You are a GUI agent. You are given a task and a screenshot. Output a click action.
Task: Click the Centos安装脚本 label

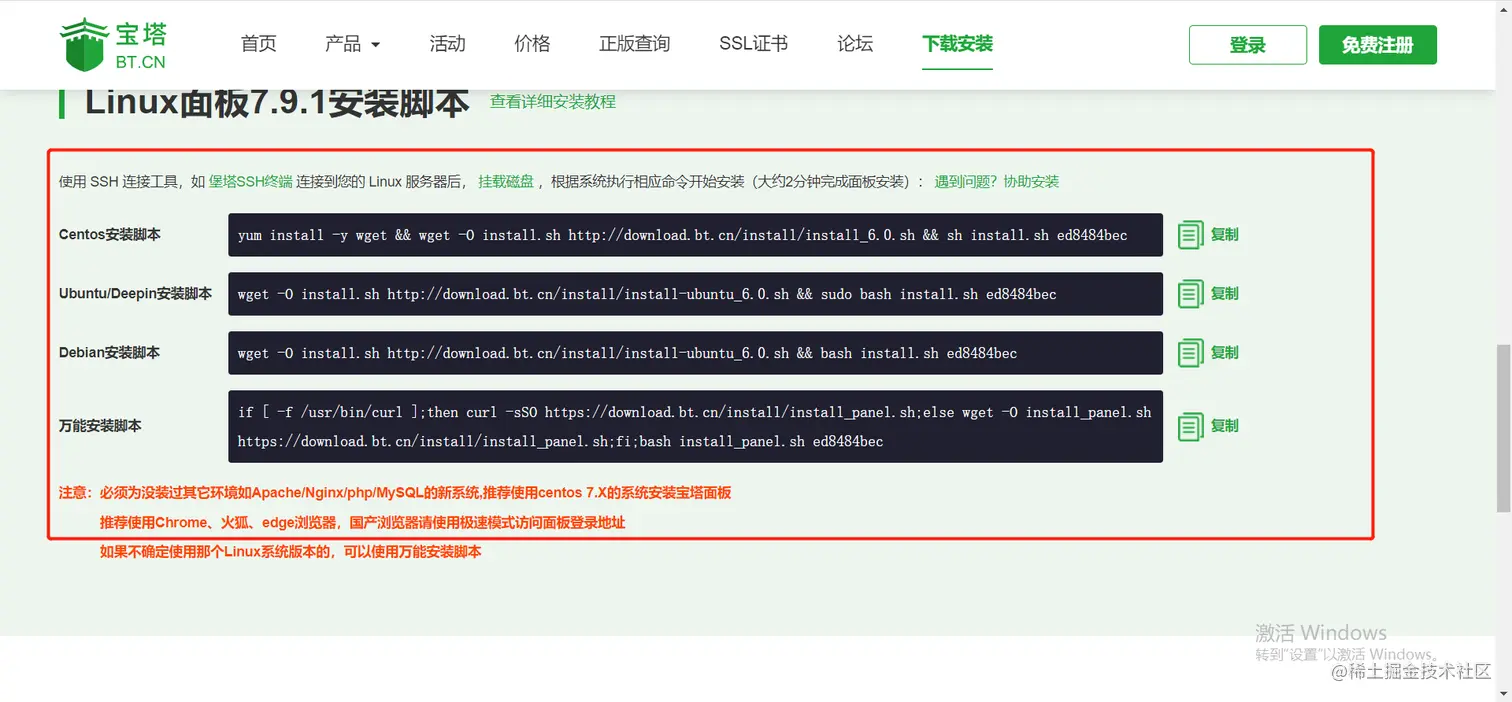pyautogui.click(x=110, y=235)
